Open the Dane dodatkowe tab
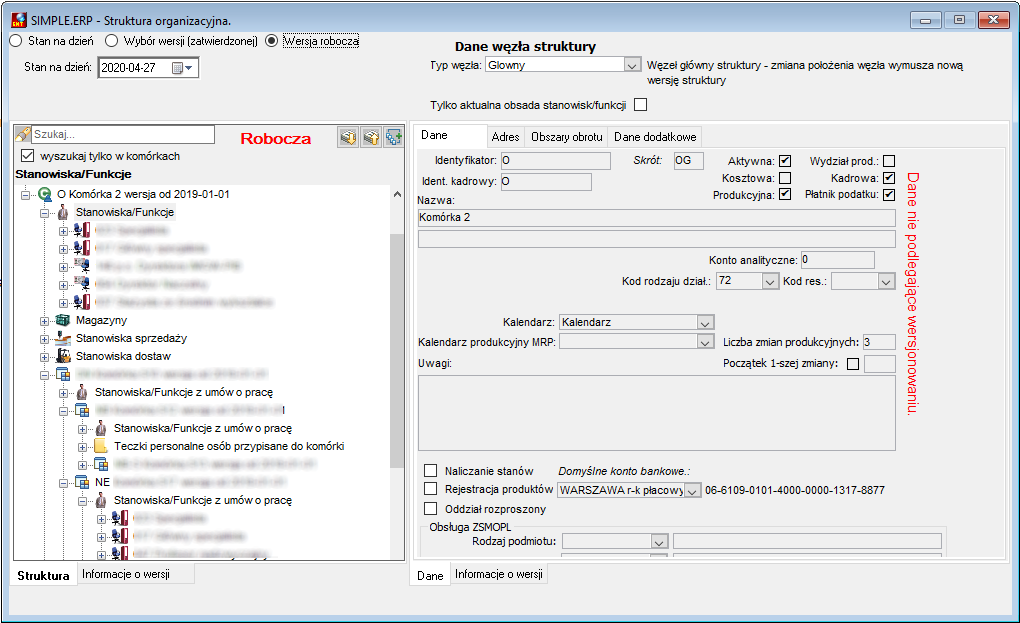The height and width of the screenshot is (623, 1020). 655,137
